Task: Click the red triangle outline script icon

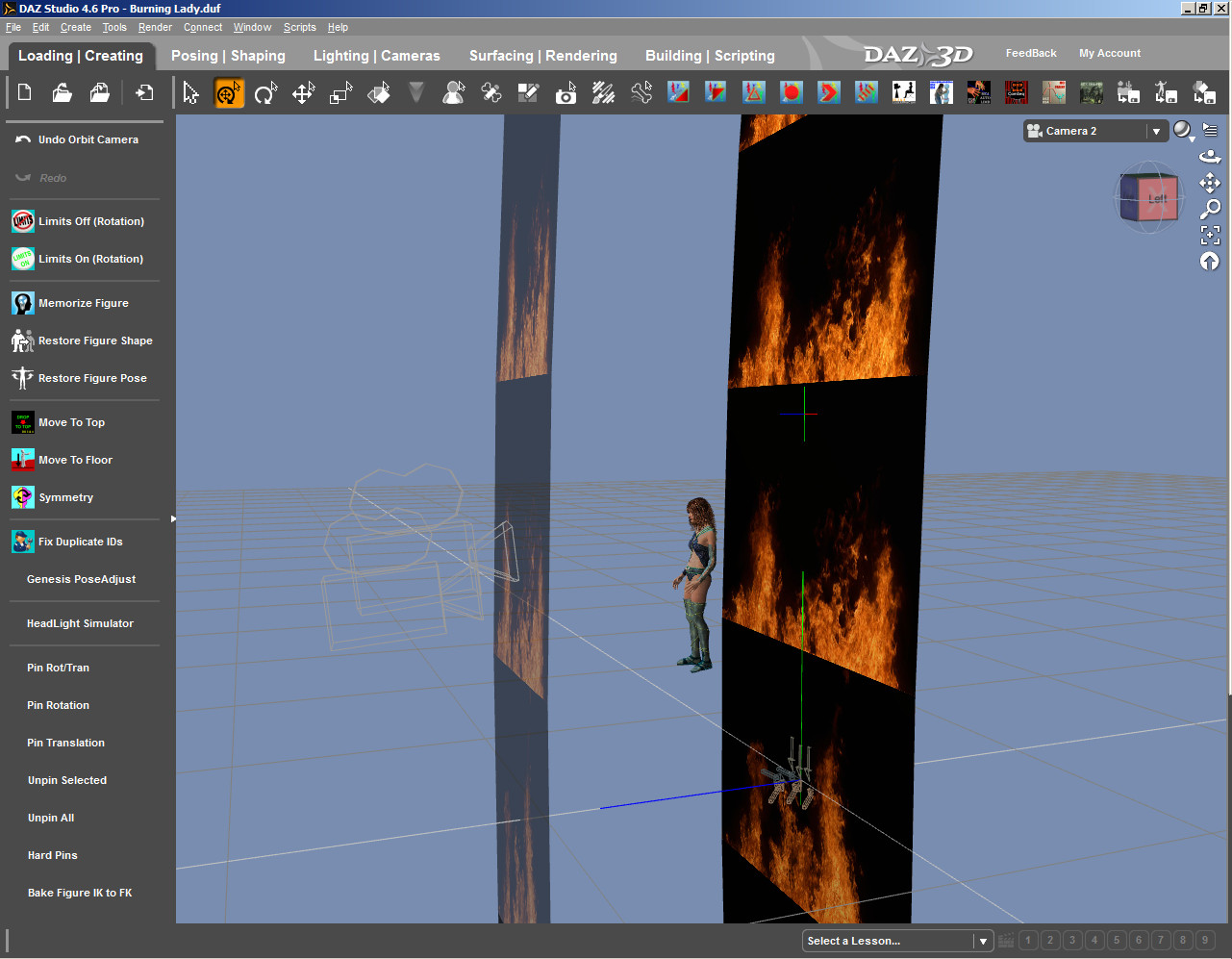Action: [x=754, y=92]
